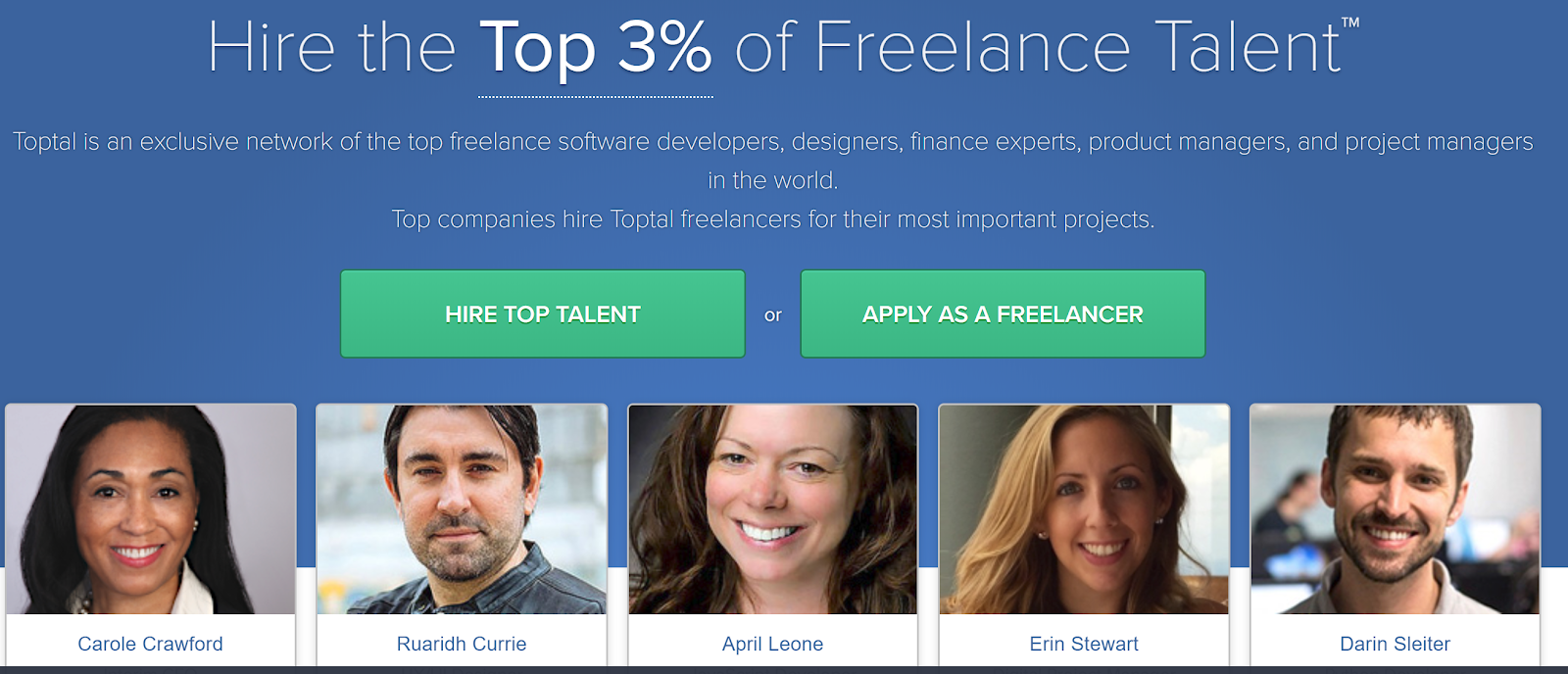The width and height of the screenshot is (1568, 674).
Task: Click the "or" text between buttons
Action: pos(773,315)
